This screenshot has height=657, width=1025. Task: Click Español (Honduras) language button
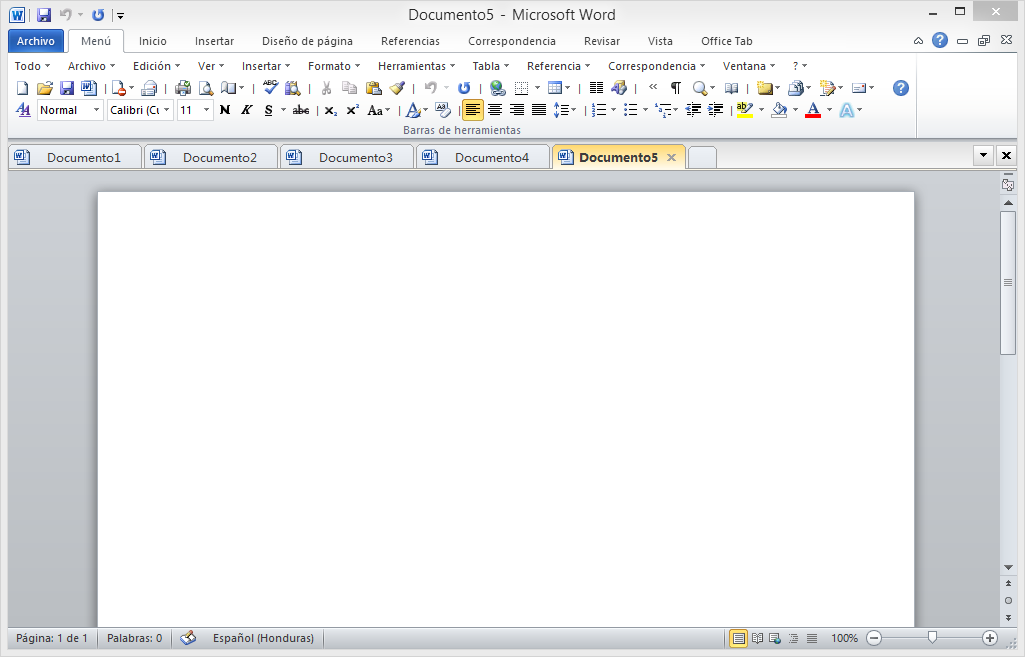[x=263, y=638]
